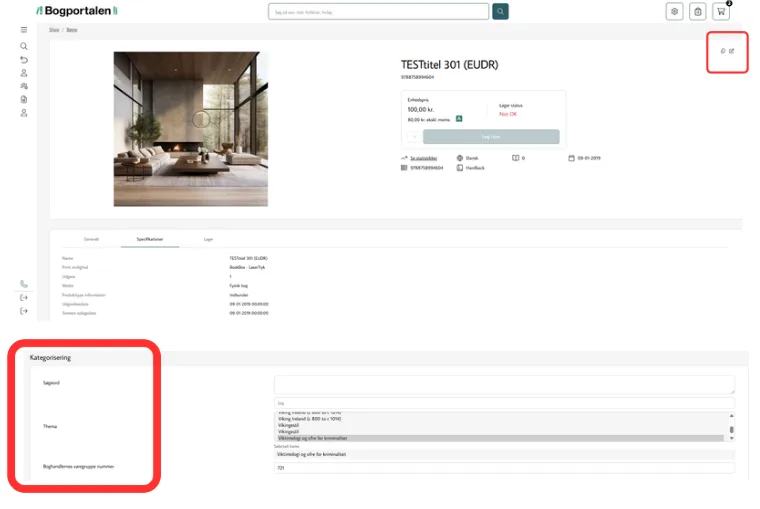Click the open-book page count icon
This screenshot has height=509, width=760.
(x=516, y=158)
